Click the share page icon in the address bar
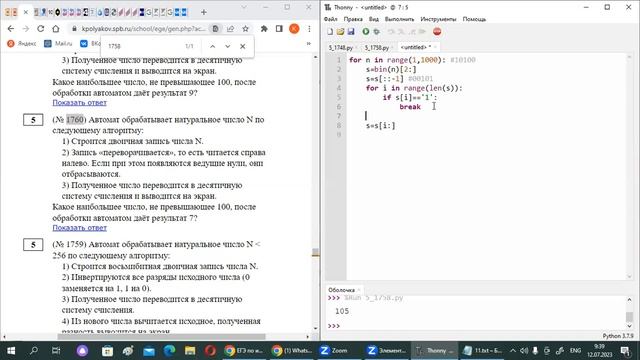 coord(231,29)
